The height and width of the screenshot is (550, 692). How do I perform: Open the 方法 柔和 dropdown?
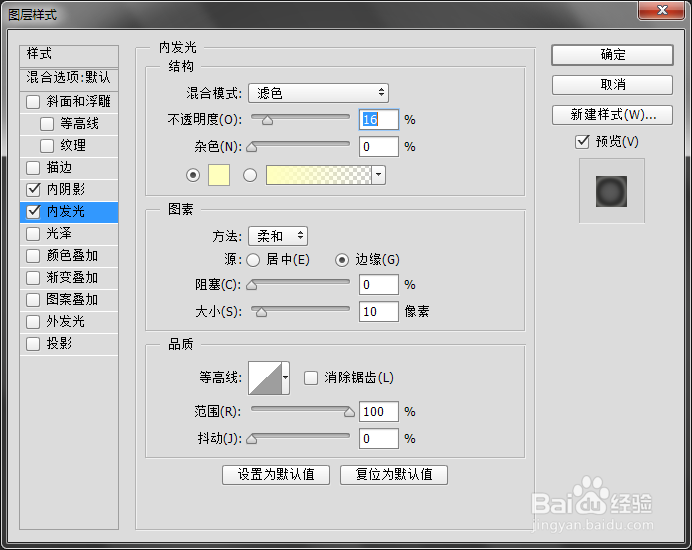[278, 236]
